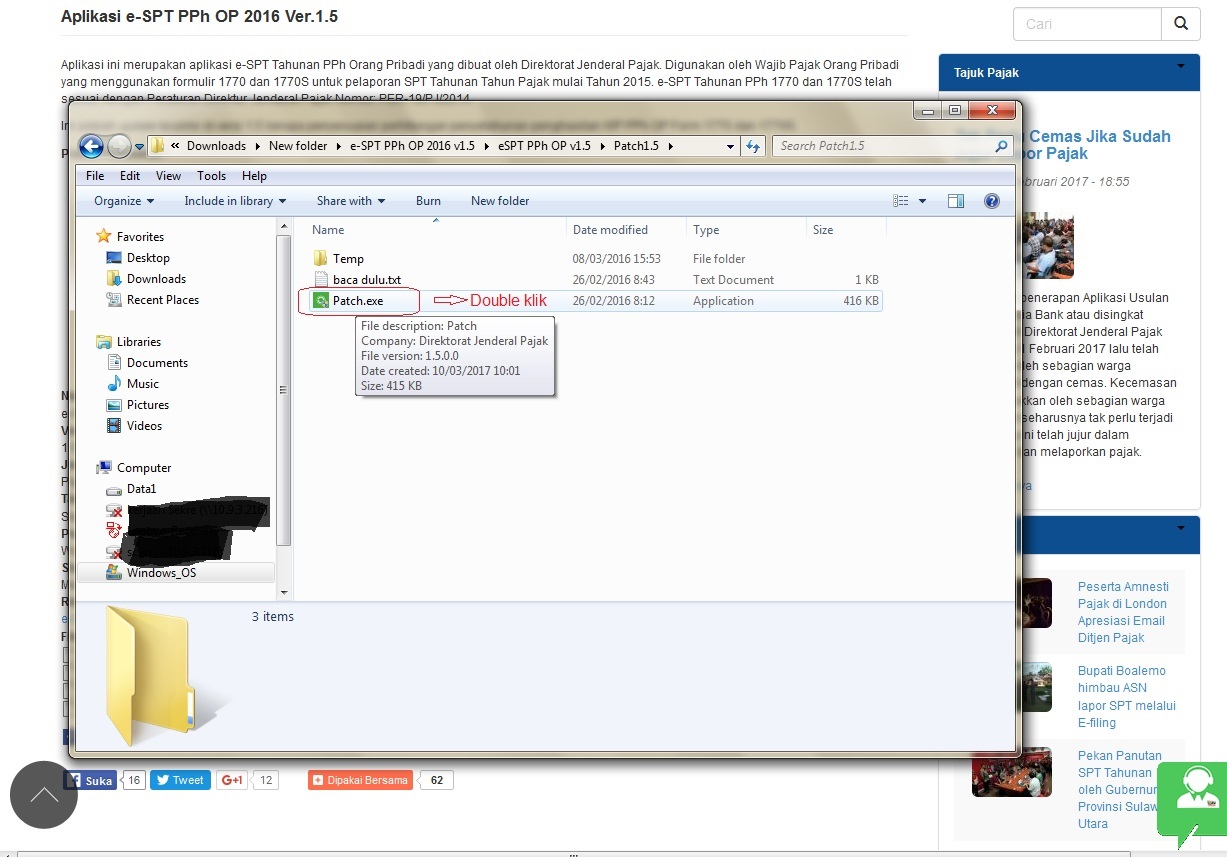Expand the Organize dropdown
Screen dimensions: 1227x857
[124, 201]
